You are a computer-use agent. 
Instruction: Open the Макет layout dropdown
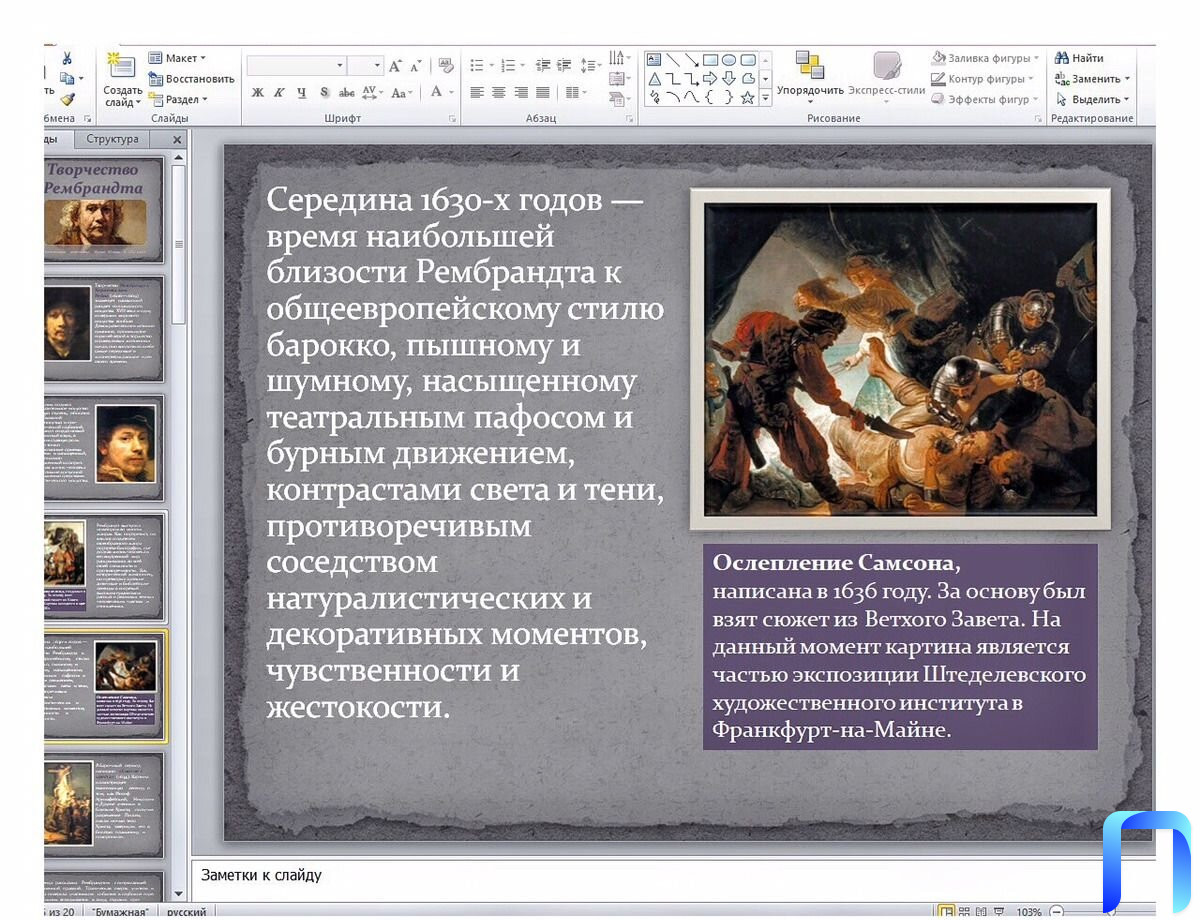[x=177, y=58]
